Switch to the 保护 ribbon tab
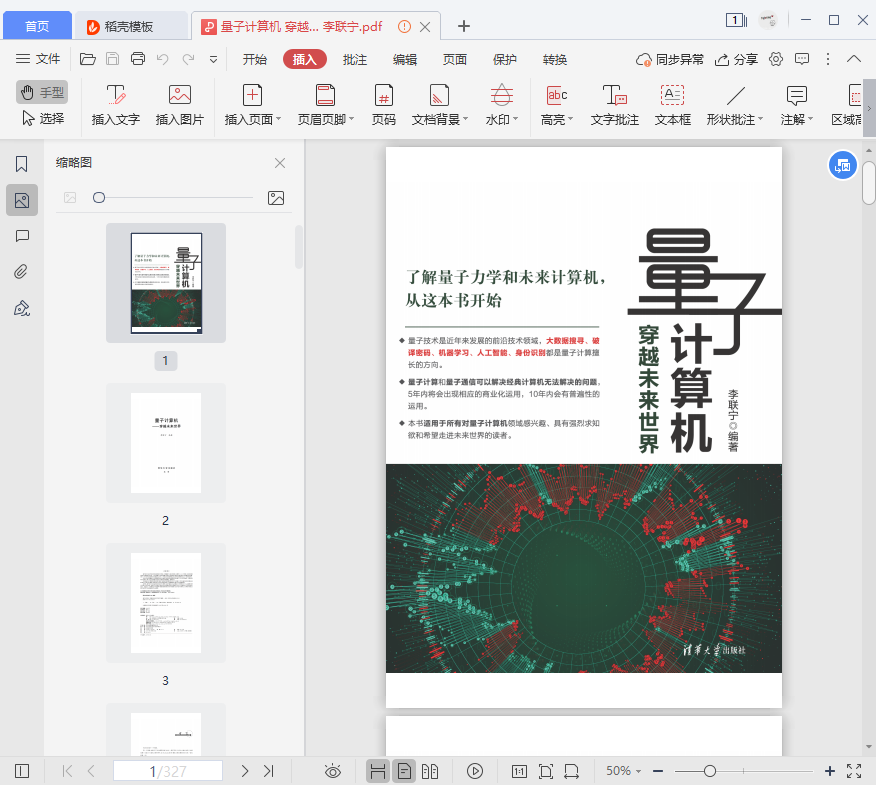Viewport: 876px width, 785px height. 505,59
